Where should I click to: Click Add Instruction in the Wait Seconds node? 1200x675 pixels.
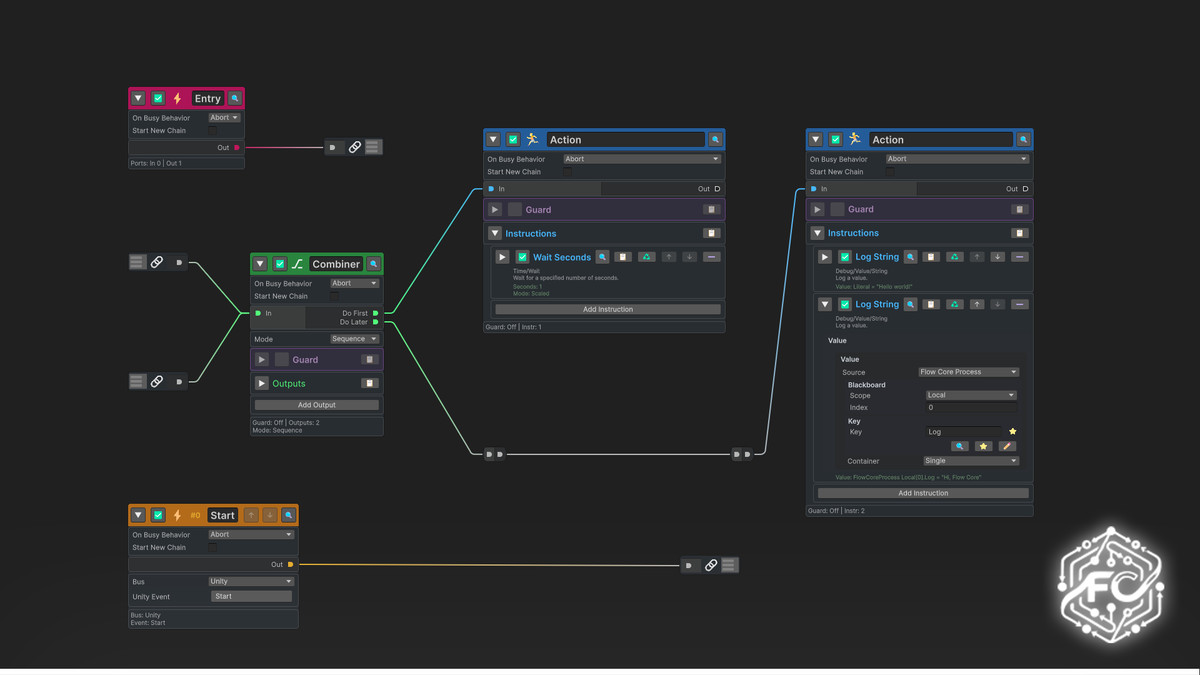coord(607,309)
